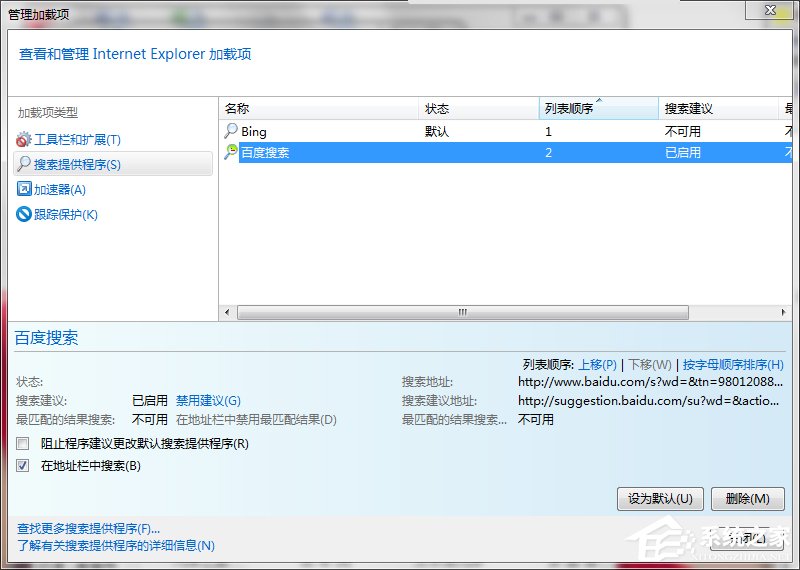Click the Tracking Protection blocked-circle icon

pos(24,214)
